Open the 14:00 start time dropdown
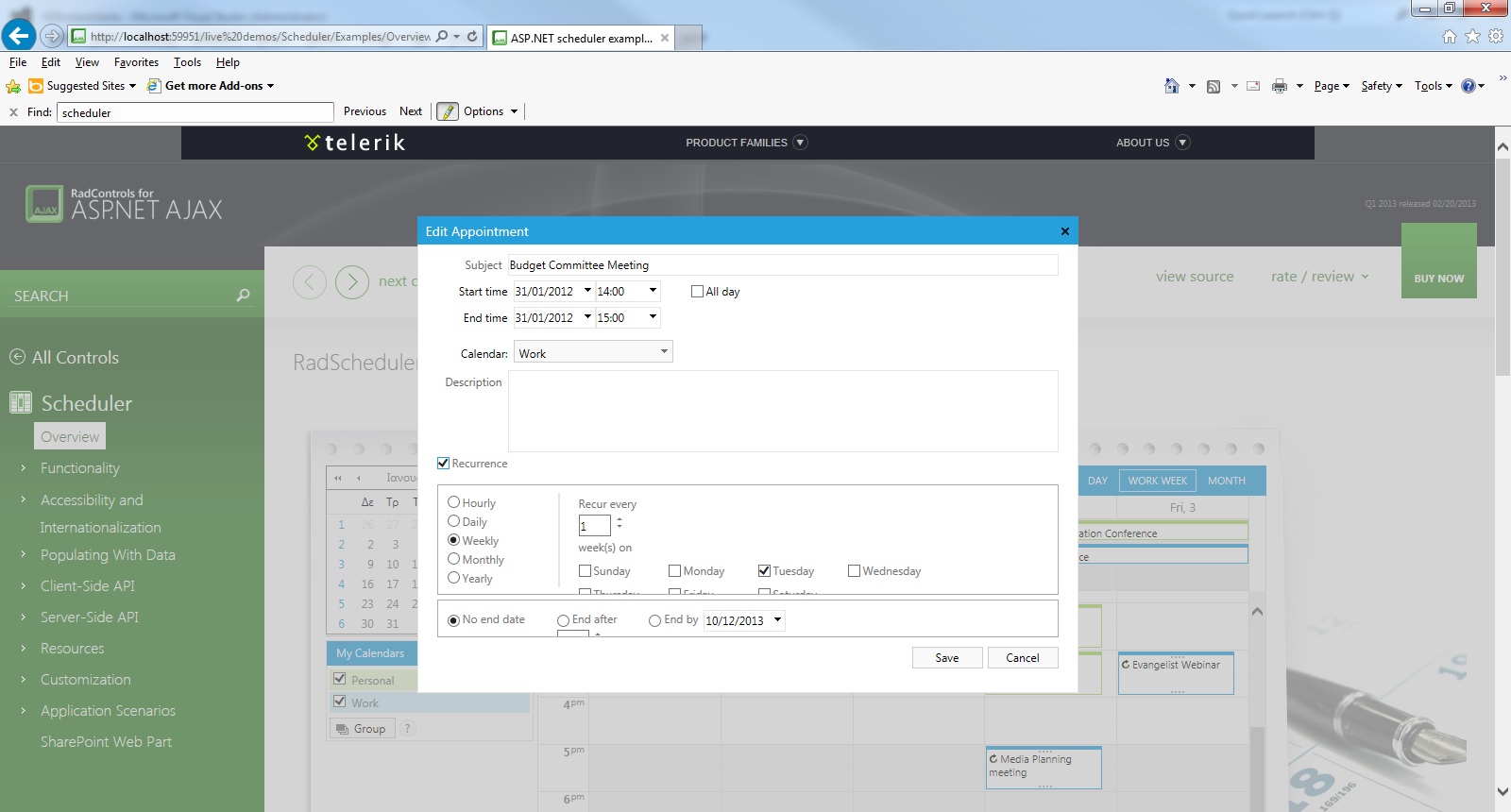The height and width of the screenshot is (812, 1511). (653, 291)
